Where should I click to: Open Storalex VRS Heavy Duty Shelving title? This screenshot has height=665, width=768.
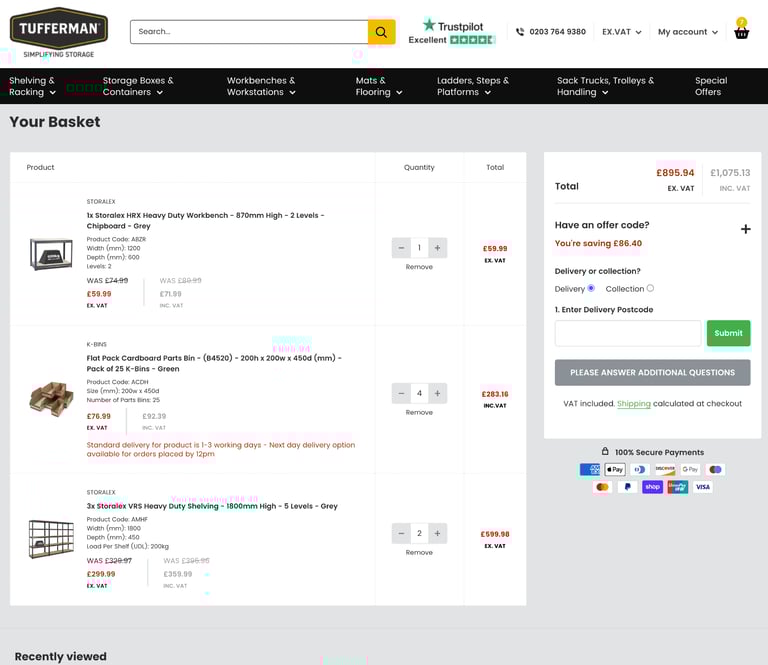coord(212,506)
